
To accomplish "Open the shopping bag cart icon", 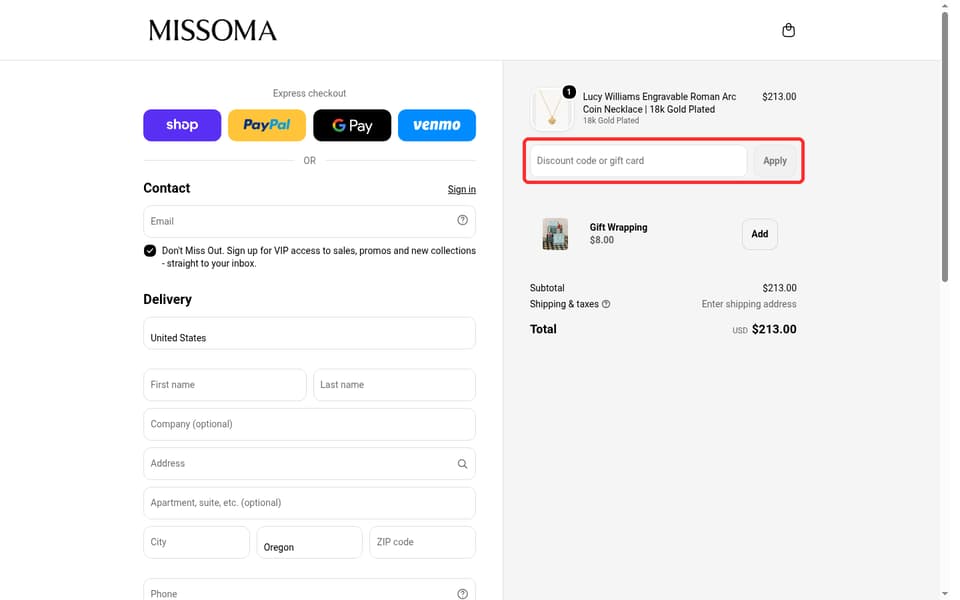I will (x=789, y=30).
